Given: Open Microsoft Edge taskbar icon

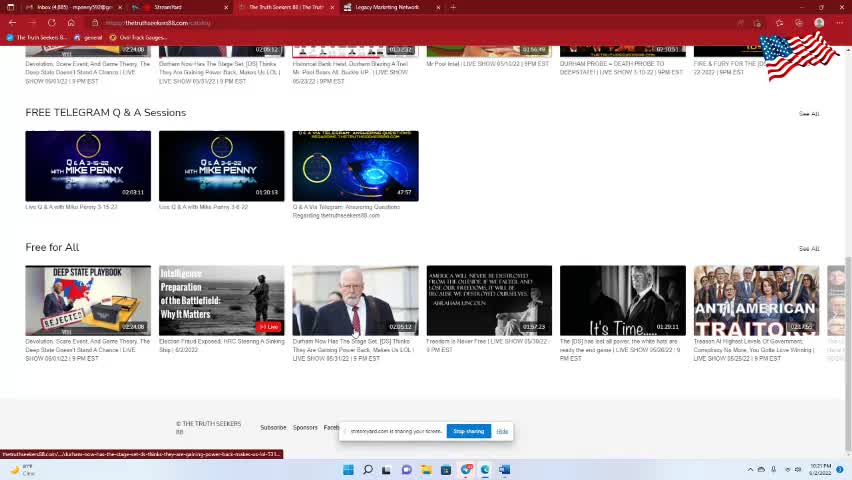Looking at the screenshot, I should [485, 470].
